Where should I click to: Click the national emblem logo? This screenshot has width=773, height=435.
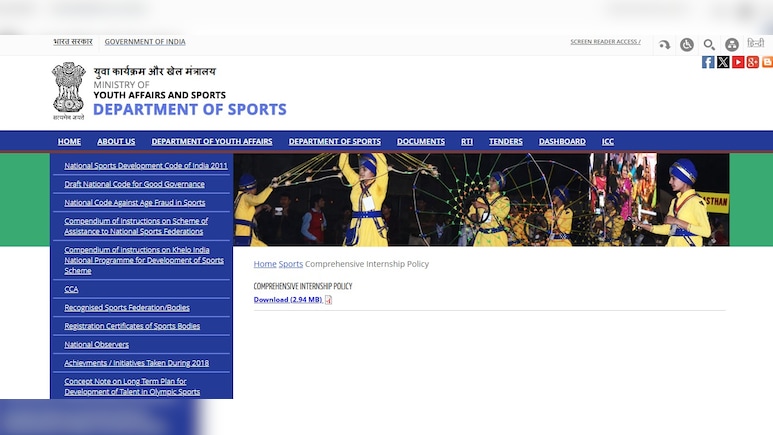point(68,90)
